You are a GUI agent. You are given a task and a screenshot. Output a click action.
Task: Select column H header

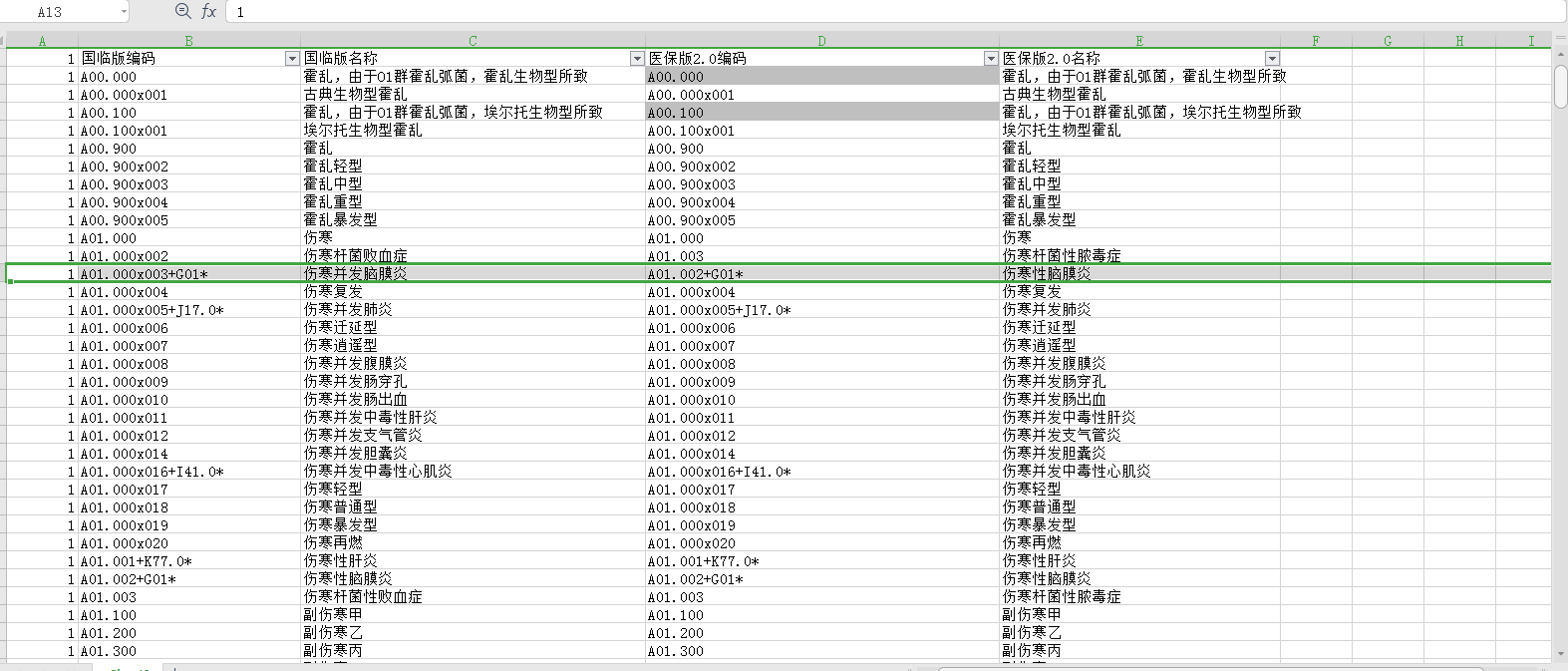click(1459, 41)
